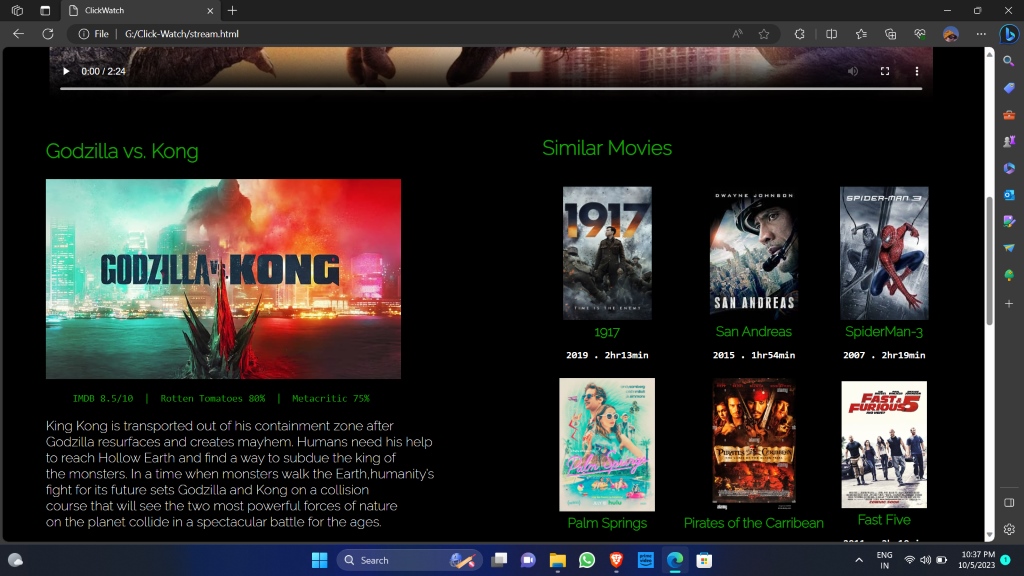Click the Fast Five title link

(884, 520)
